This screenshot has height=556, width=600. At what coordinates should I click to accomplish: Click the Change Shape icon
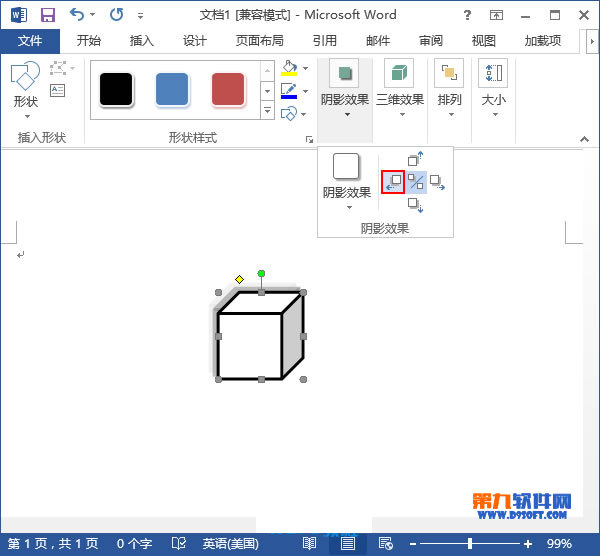[x=289, y=114]
